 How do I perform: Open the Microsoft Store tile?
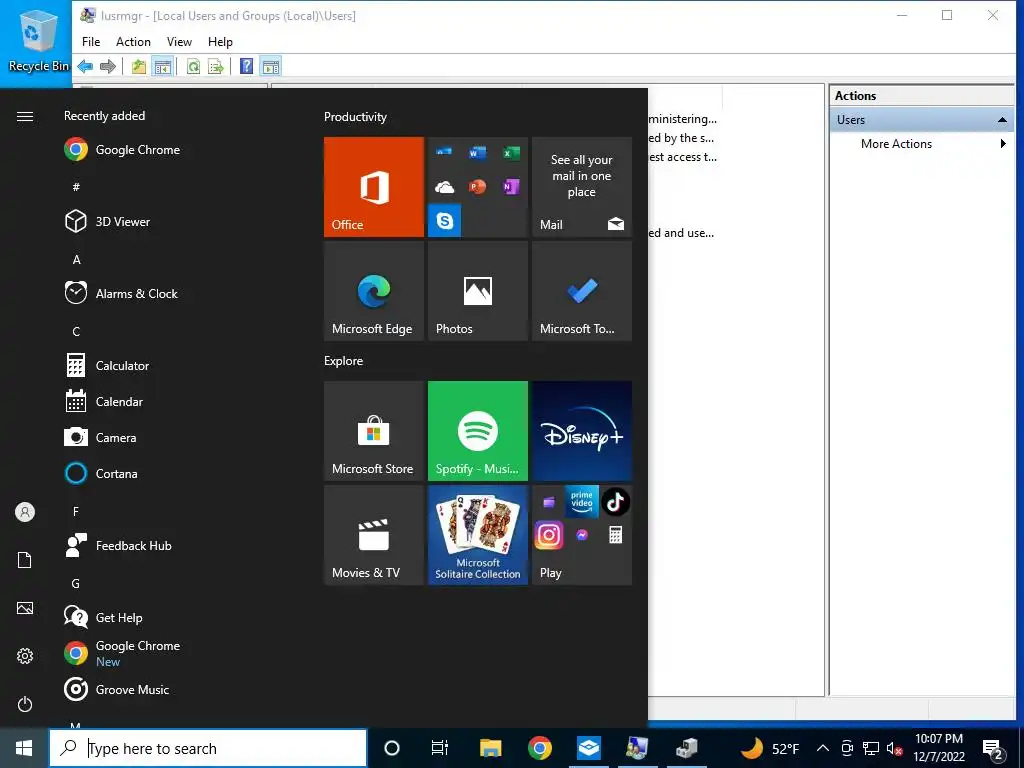point(374,431)
